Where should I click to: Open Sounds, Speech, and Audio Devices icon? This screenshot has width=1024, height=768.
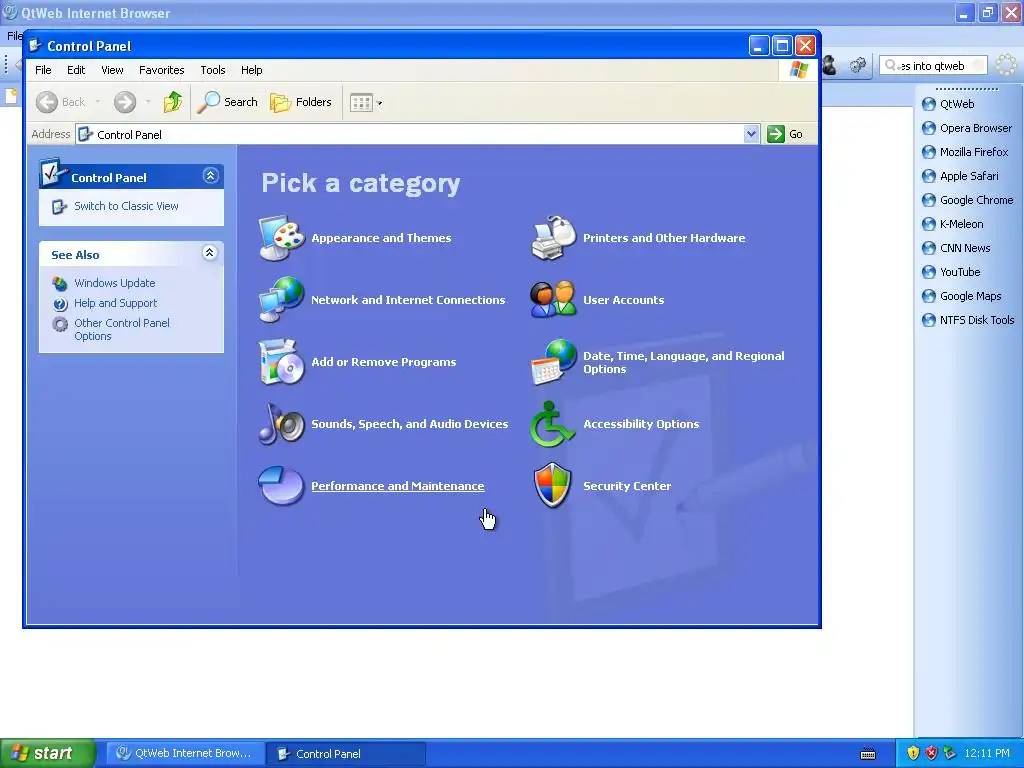(281, 424)
